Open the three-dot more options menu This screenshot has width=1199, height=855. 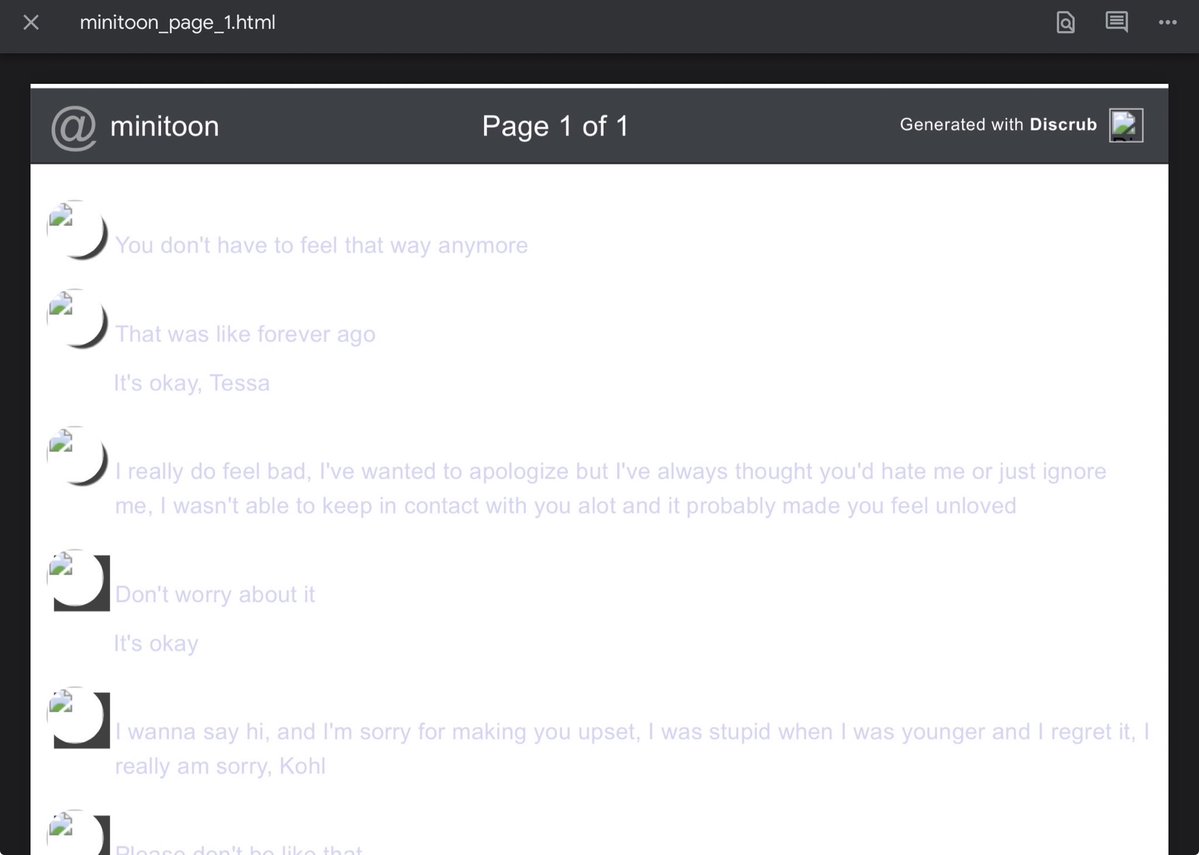[1168, 22]
